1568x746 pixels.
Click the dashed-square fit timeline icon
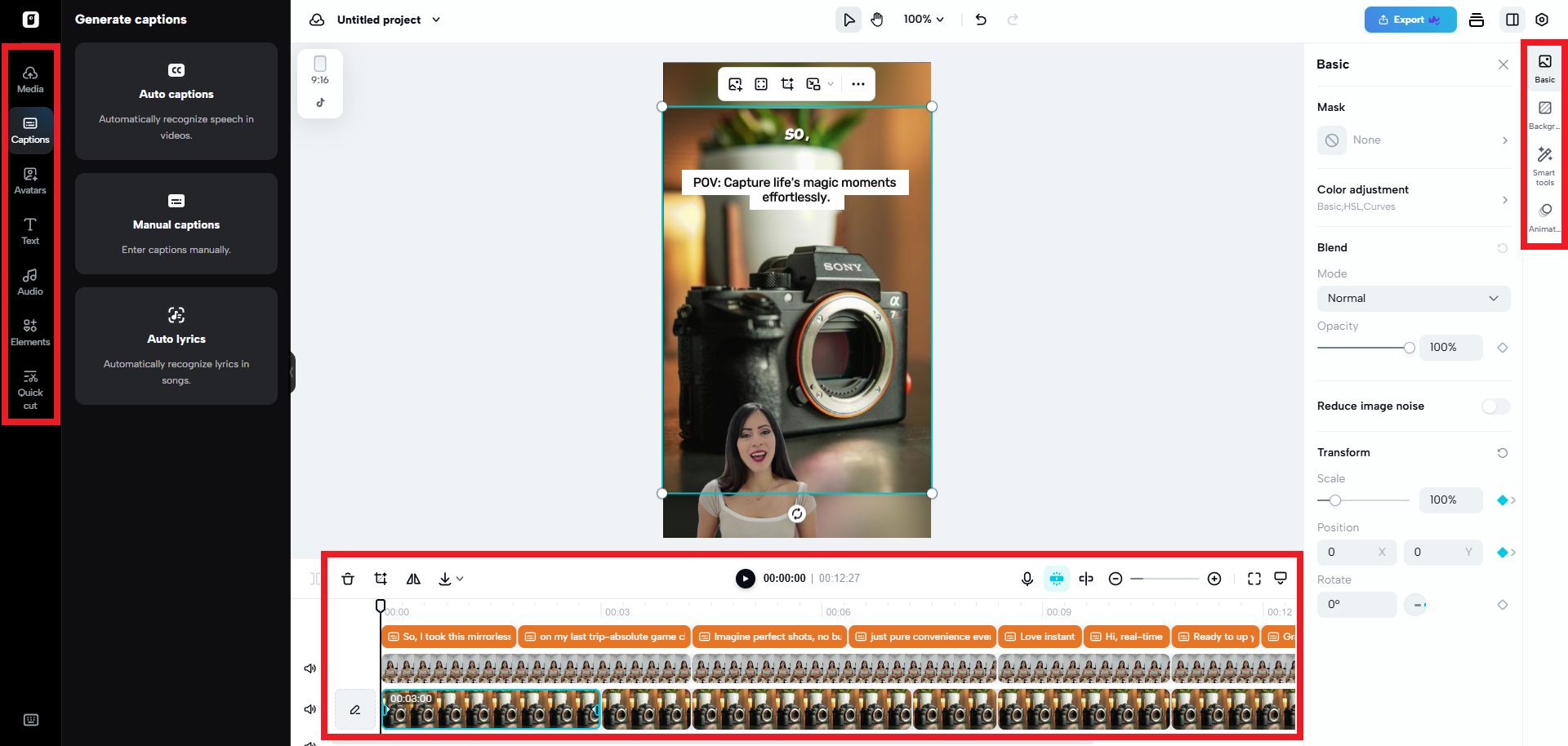click(1254, 579)
